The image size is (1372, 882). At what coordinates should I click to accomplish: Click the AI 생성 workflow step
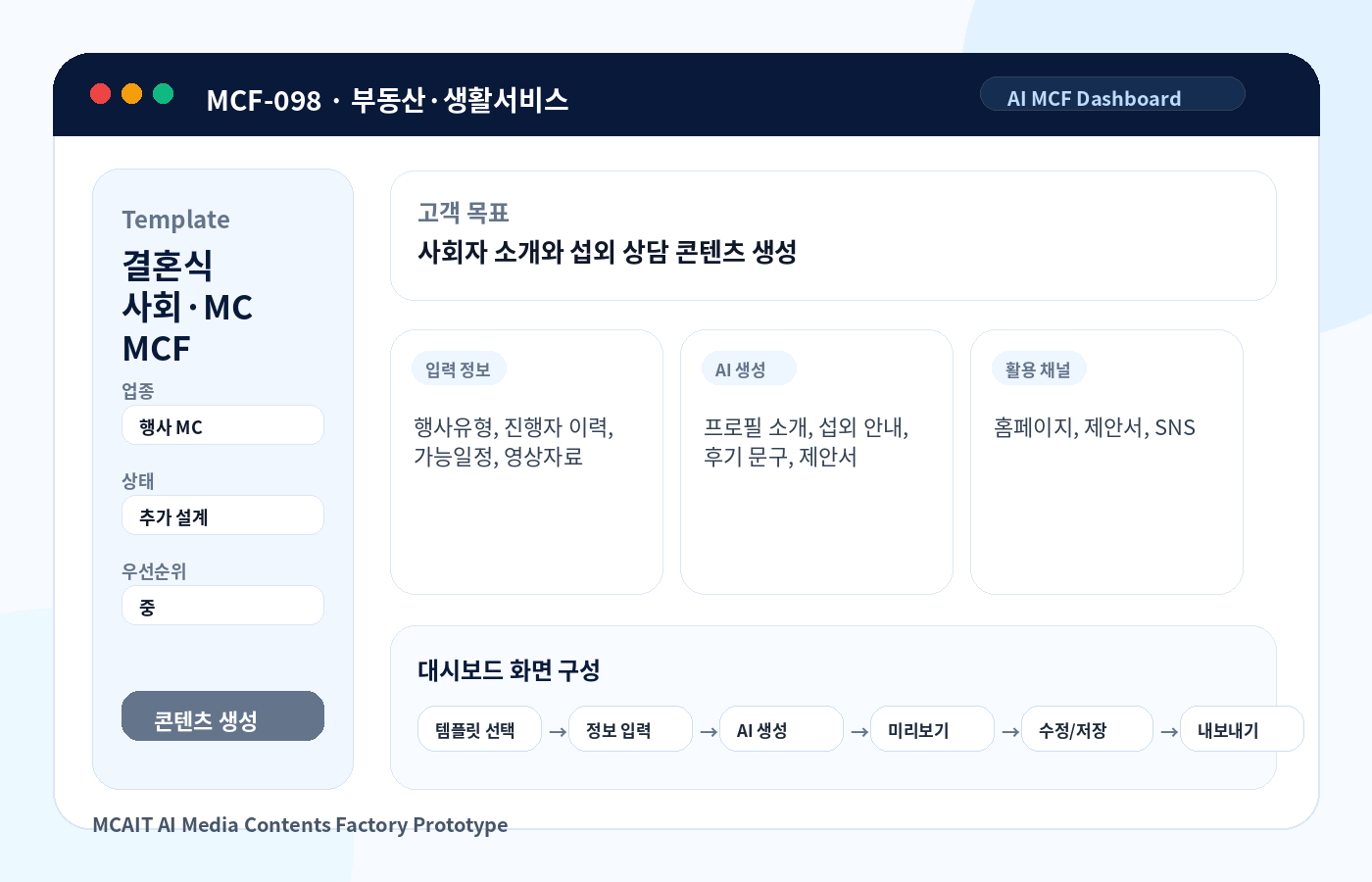tap(781, 729)
